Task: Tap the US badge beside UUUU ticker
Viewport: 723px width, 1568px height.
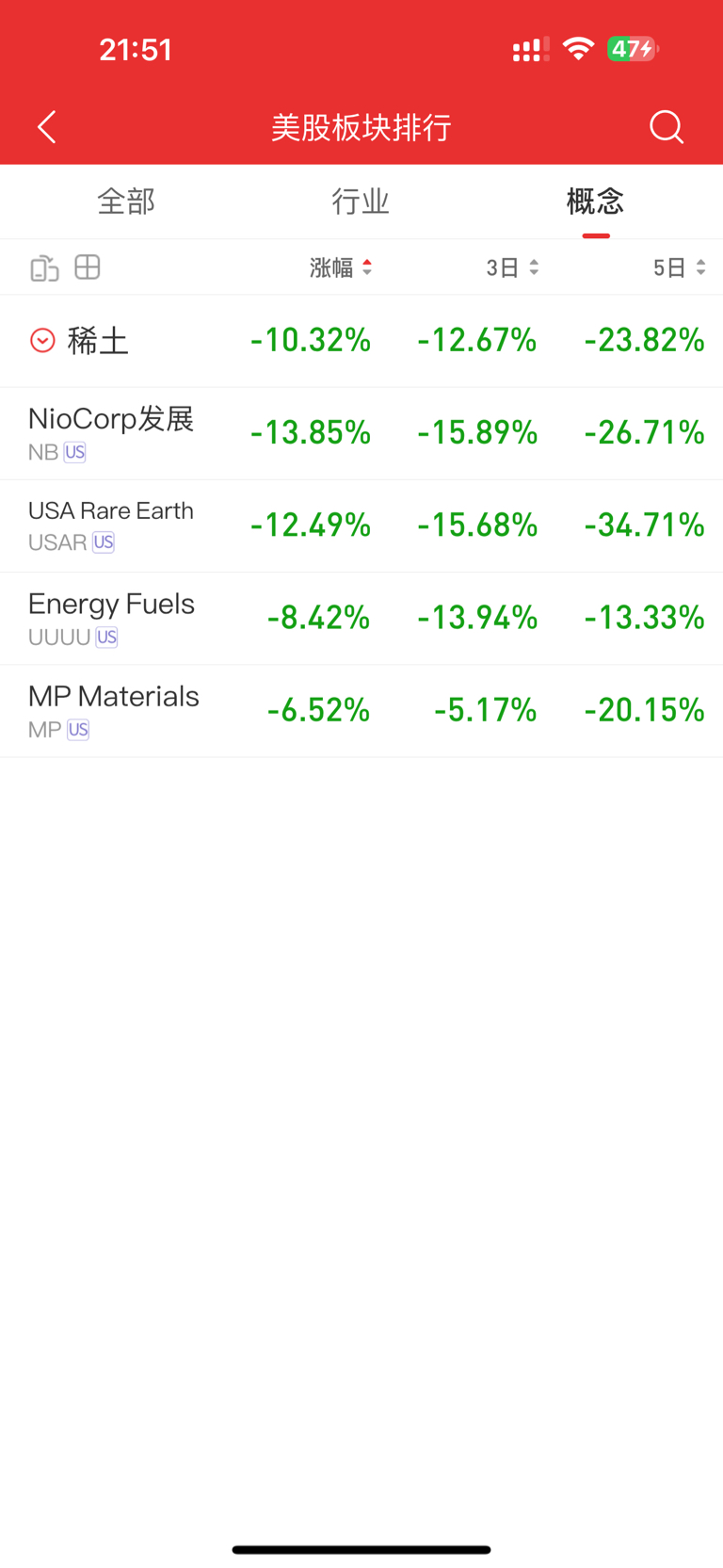Action: click(107, 638)
